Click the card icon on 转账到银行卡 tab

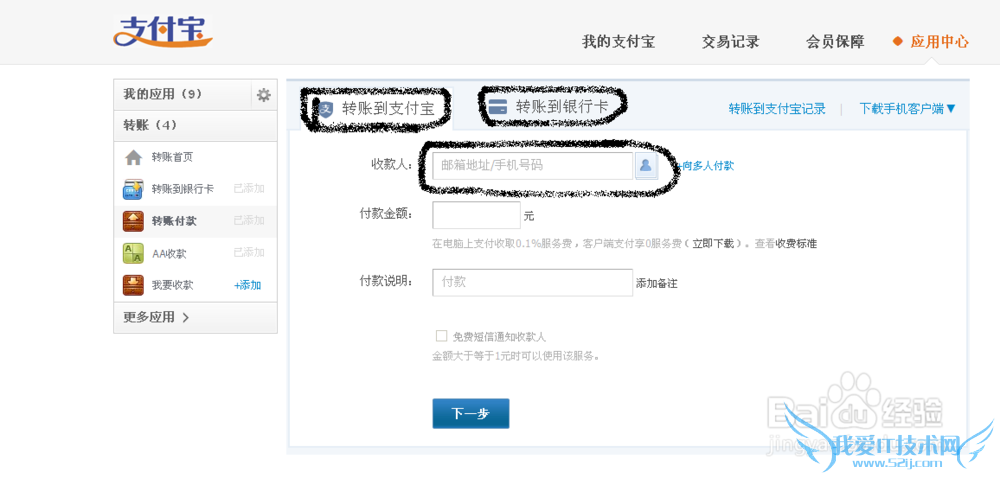pos(497,106)
